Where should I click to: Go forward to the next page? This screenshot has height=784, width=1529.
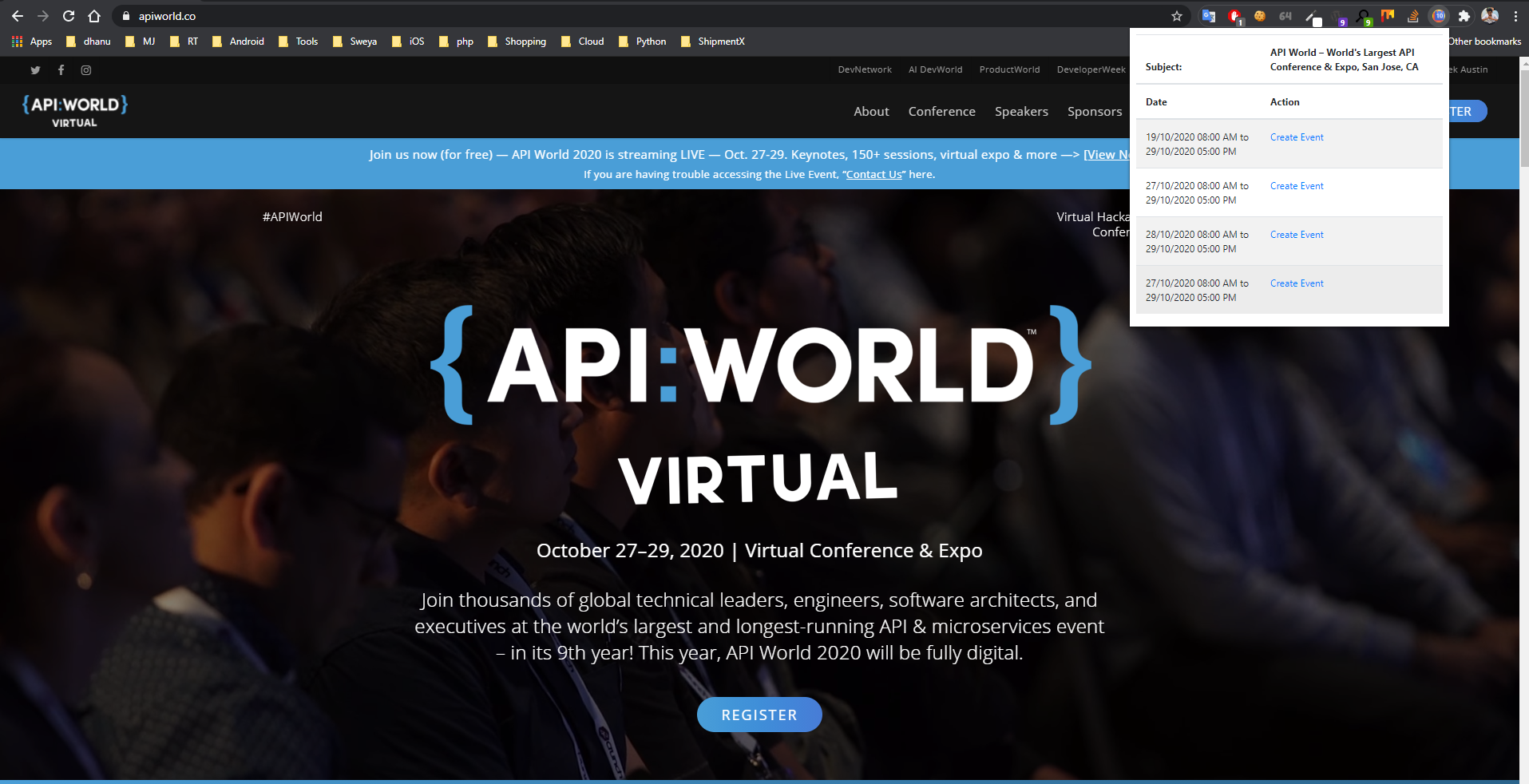(43, 16)
